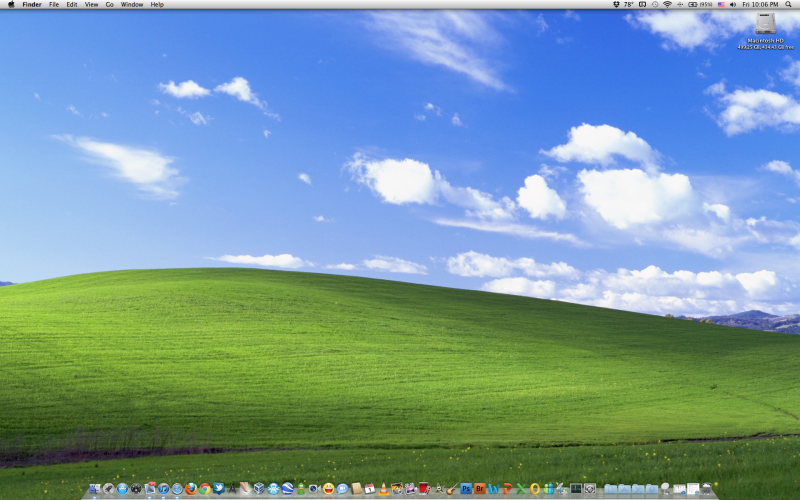This screenshot has width=800, height=500.
Task: Open Excel X icon in Dock
Action: tap(521, 488)
